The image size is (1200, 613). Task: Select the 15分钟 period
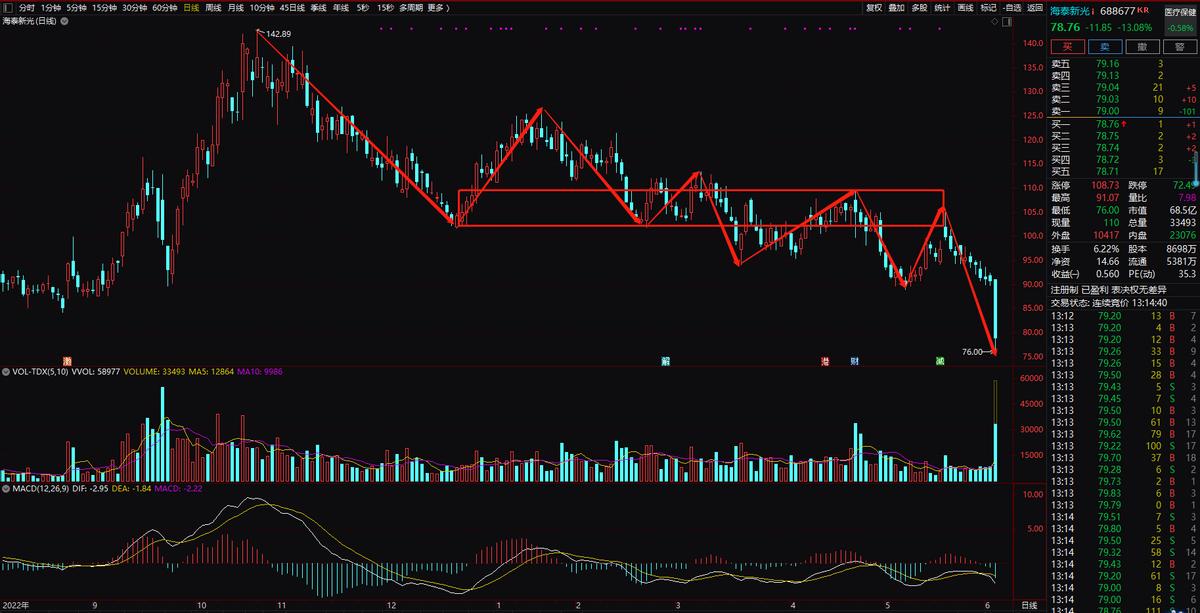pyautogui.click(x=105, y=7)
